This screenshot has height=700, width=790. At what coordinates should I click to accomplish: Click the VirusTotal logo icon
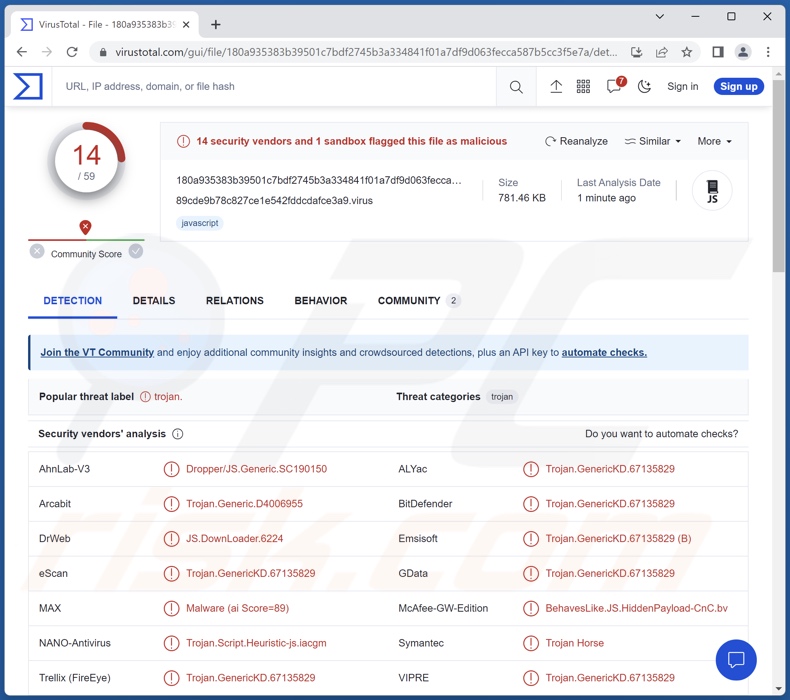tap(28, 86)
